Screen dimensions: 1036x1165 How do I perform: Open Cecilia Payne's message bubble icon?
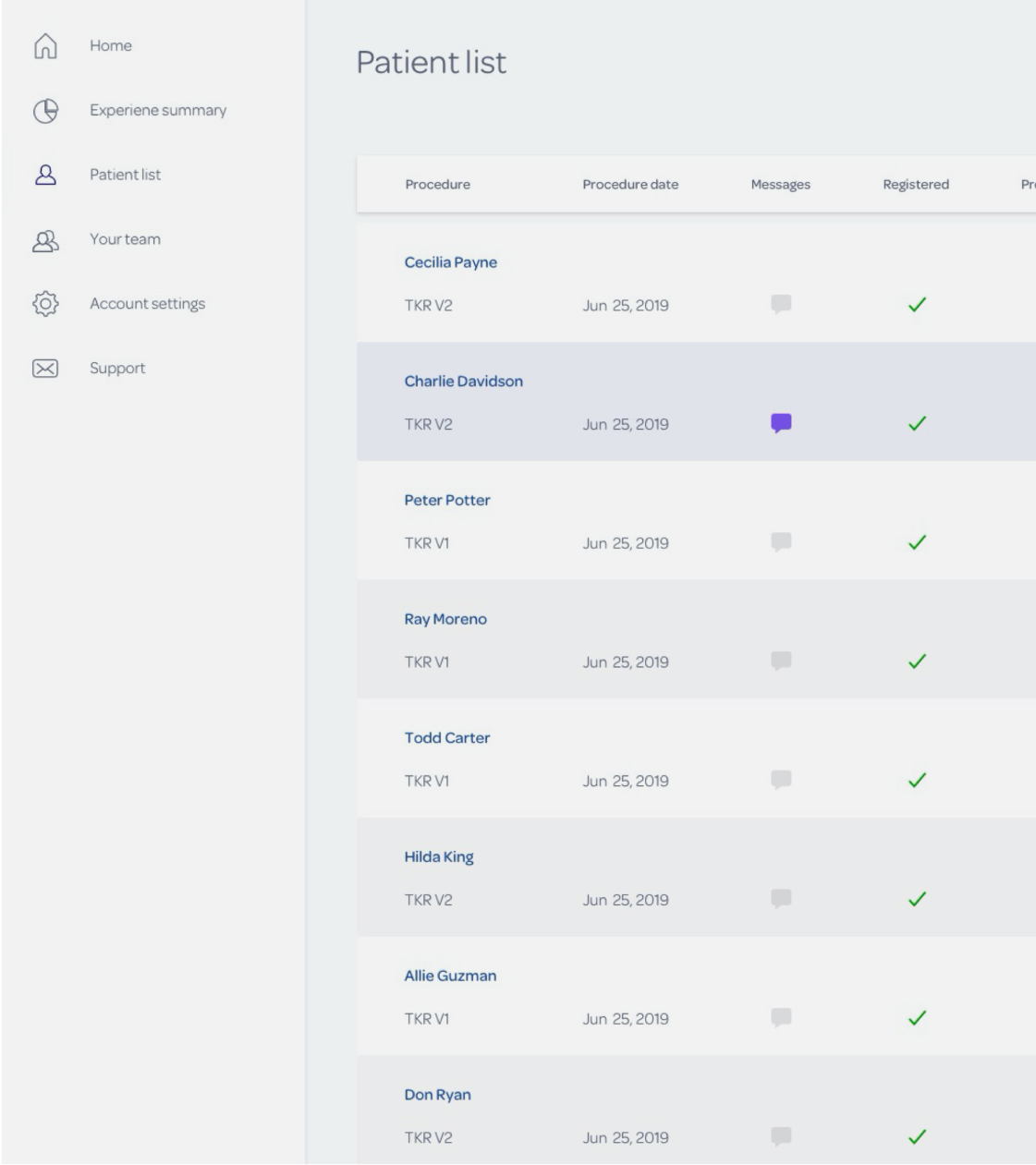click(x=781, y=304)
